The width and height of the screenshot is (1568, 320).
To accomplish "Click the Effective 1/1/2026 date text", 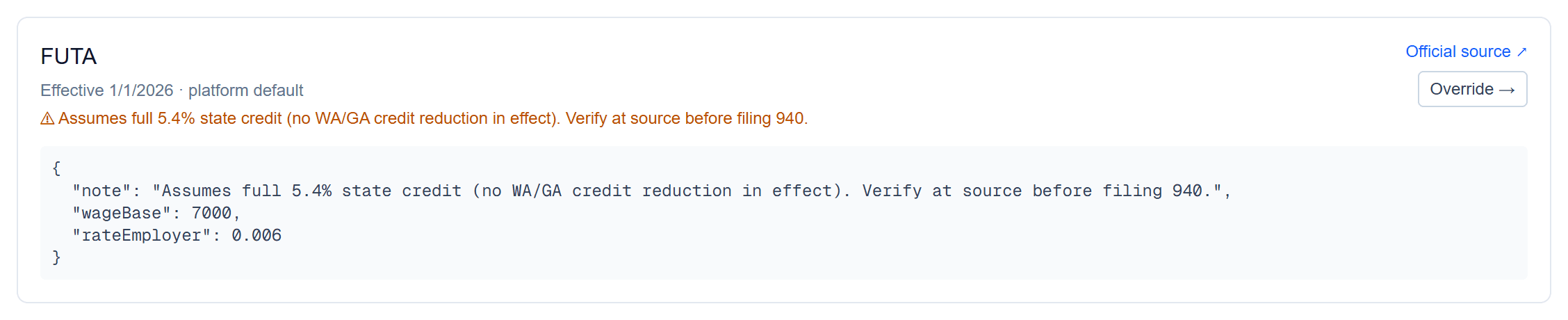I will [106, 90].
